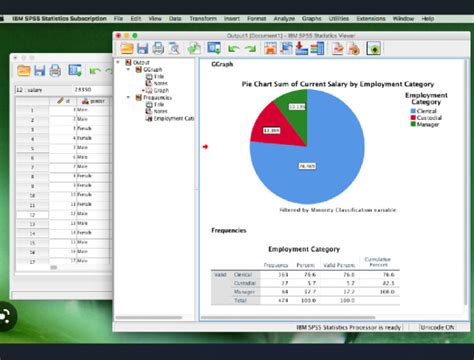Collapse the Output root node in outline
The width and height of the screenshot is (474, 360).
[118, 62]
